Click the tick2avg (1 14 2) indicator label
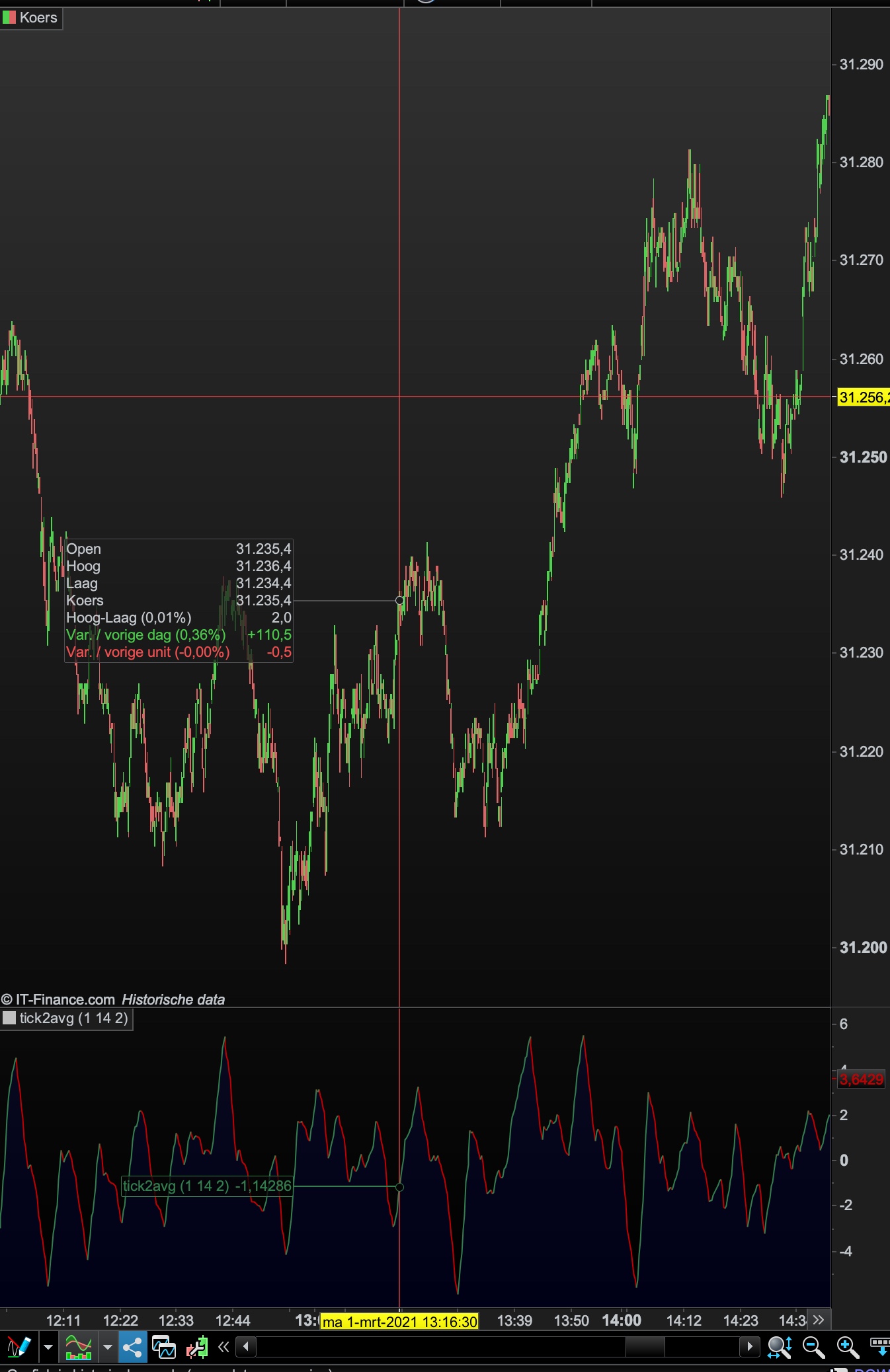This screenshot has width=890, height=1372. [74, 1018]
